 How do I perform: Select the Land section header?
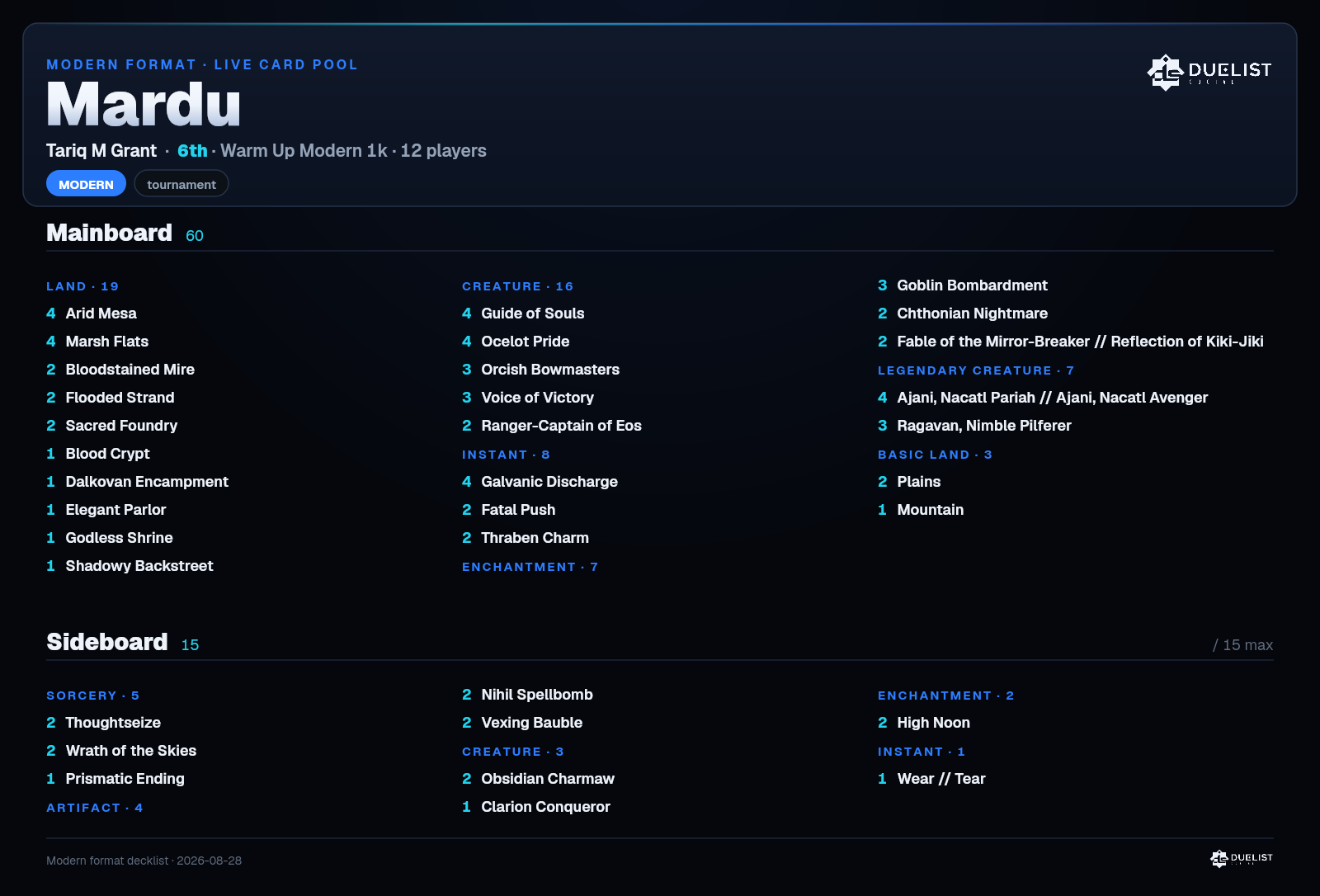(x=82, y=286)
